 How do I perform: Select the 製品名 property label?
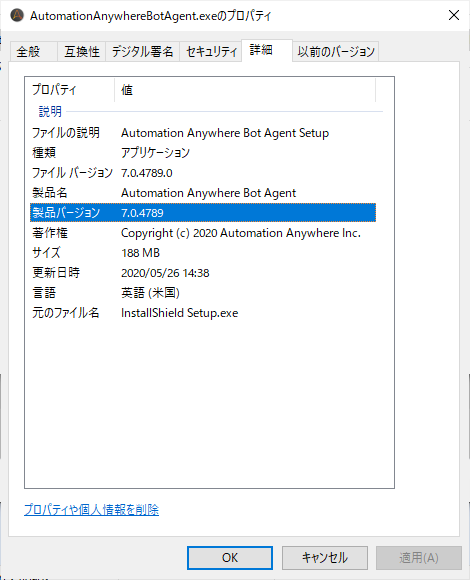coord(50,193)
